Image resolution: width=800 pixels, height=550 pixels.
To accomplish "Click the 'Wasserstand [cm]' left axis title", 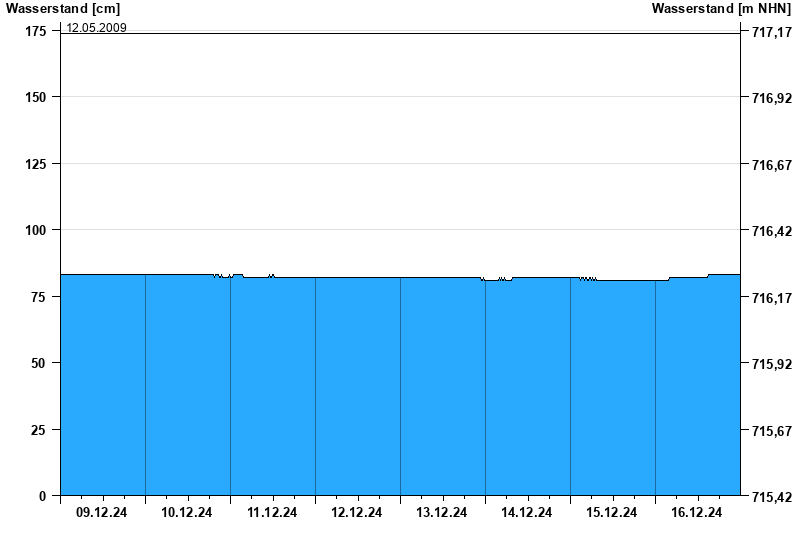I will tap(49, 8).
